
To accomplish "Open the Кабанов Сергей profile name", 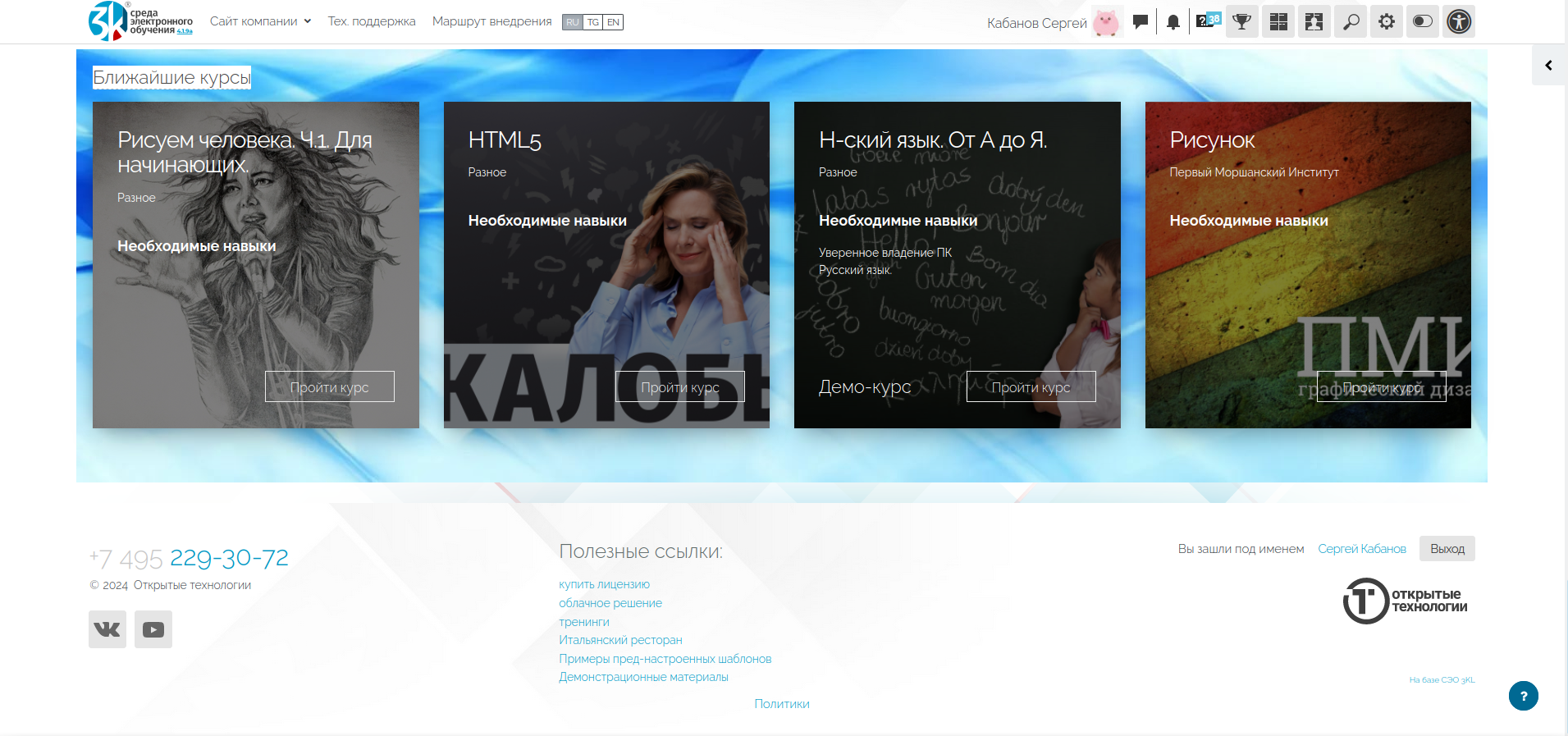I will (x=1036, y=23).
